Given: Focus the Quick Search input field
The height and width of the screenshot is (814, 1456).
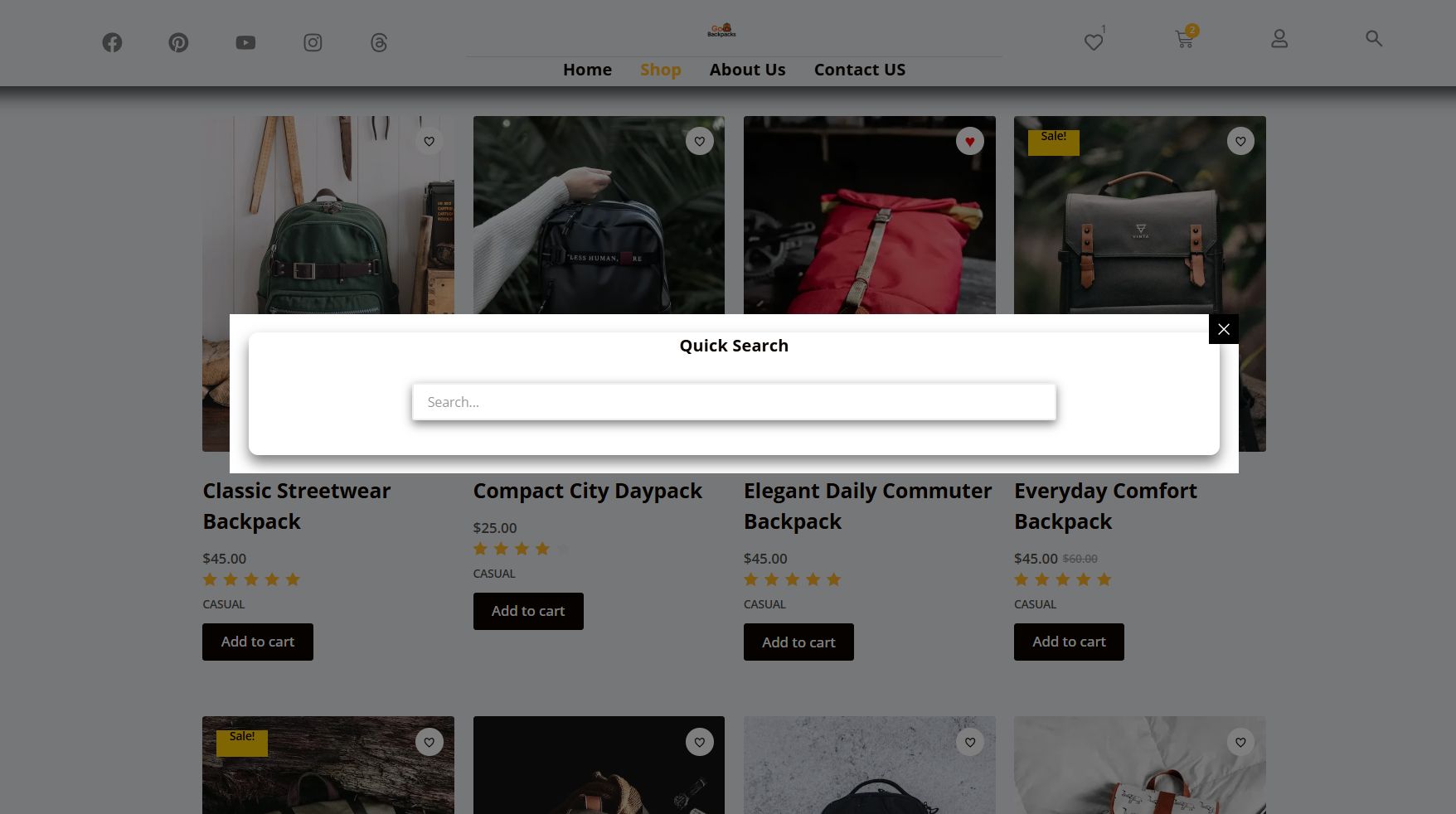Looking at the screenshot, I should (734, 402).
